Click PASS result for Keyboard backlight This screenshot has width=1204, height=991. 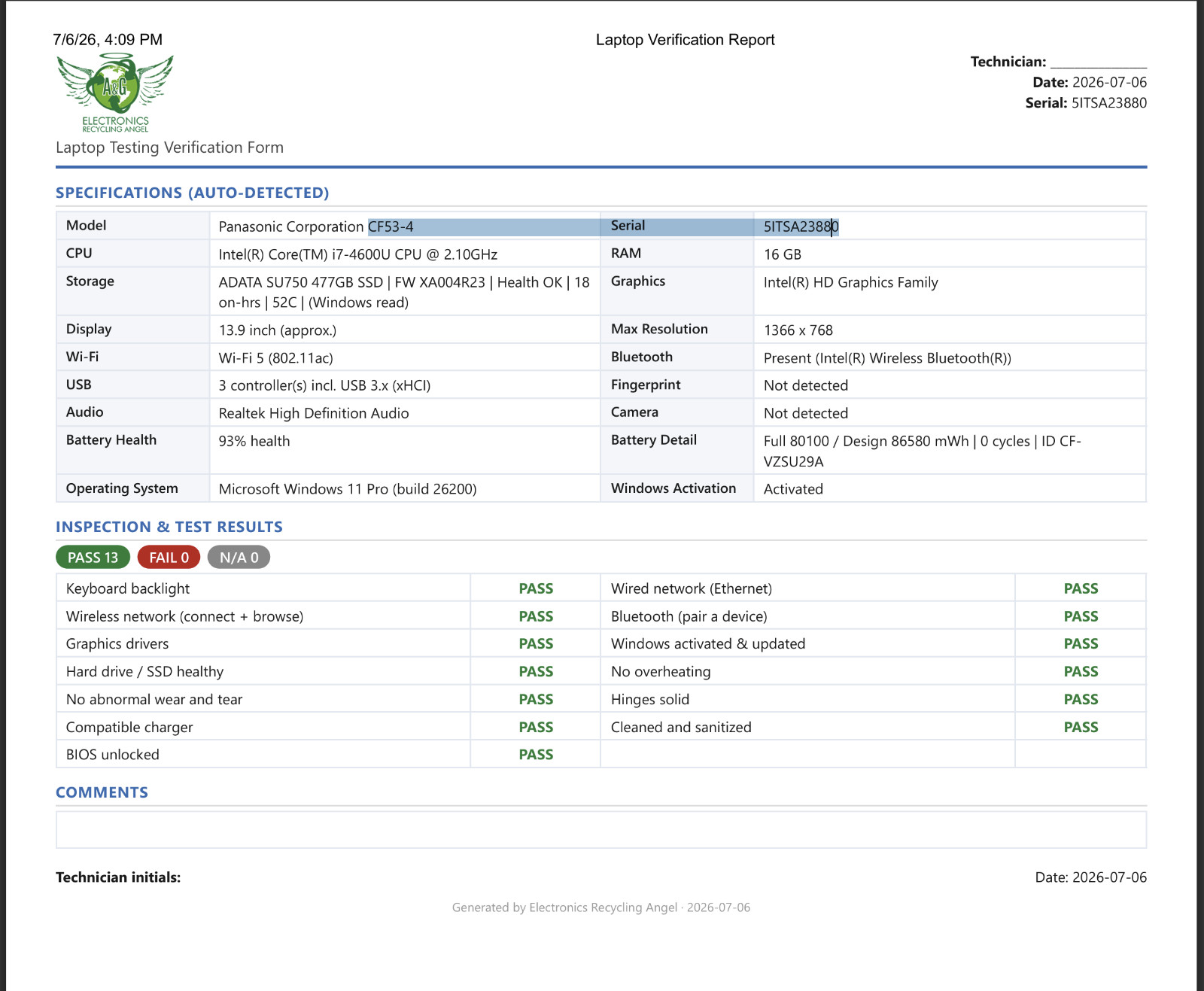click(x=536, y=588)
